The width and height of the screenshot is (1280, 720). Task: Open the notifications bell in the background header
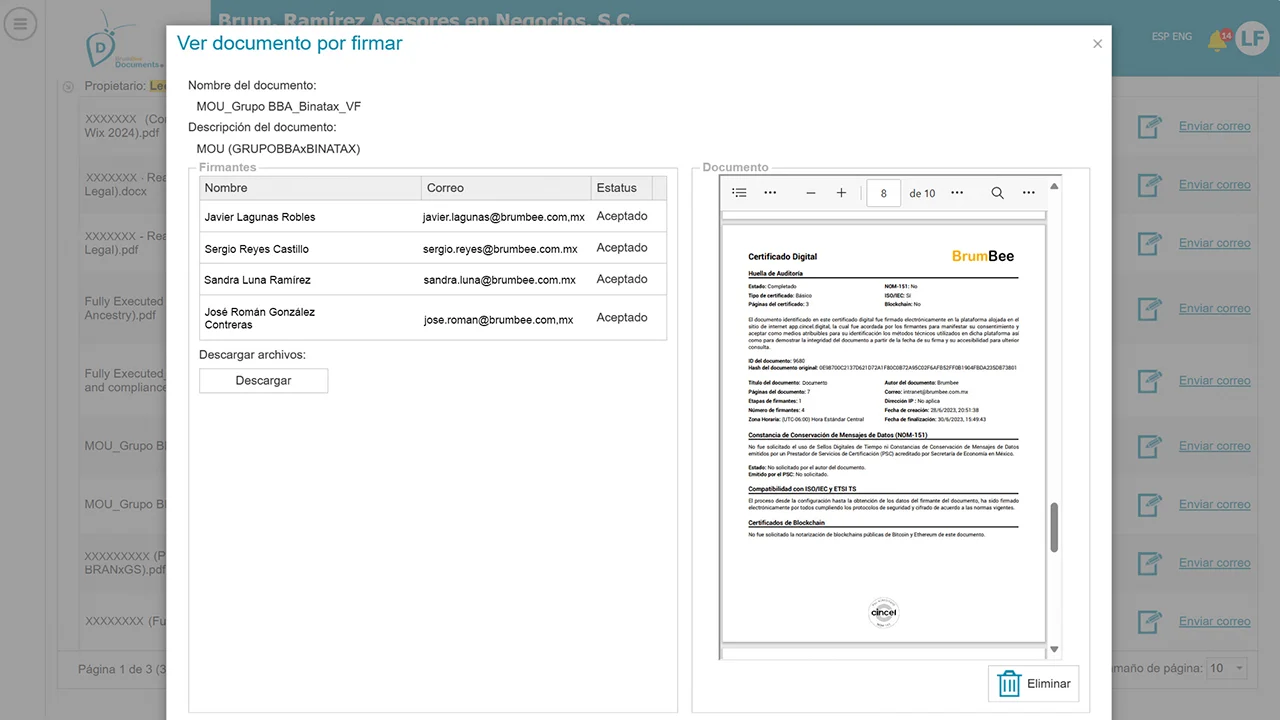(x=1219, y=40)
